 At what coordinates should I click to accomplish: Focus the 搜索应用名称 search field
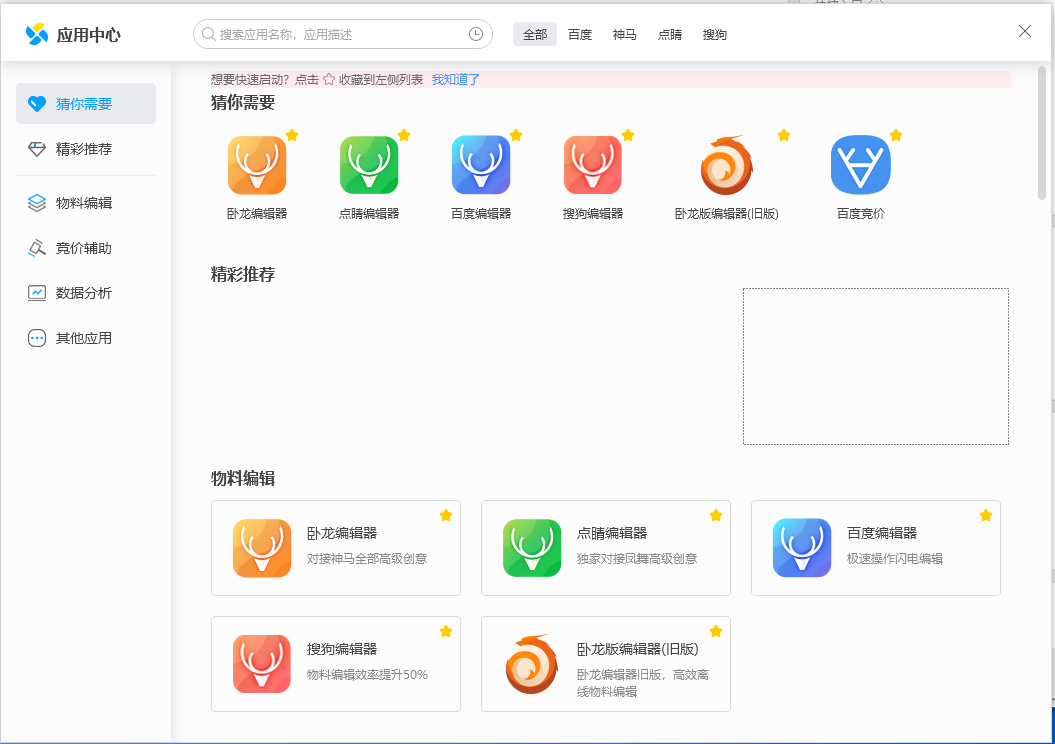342,34
